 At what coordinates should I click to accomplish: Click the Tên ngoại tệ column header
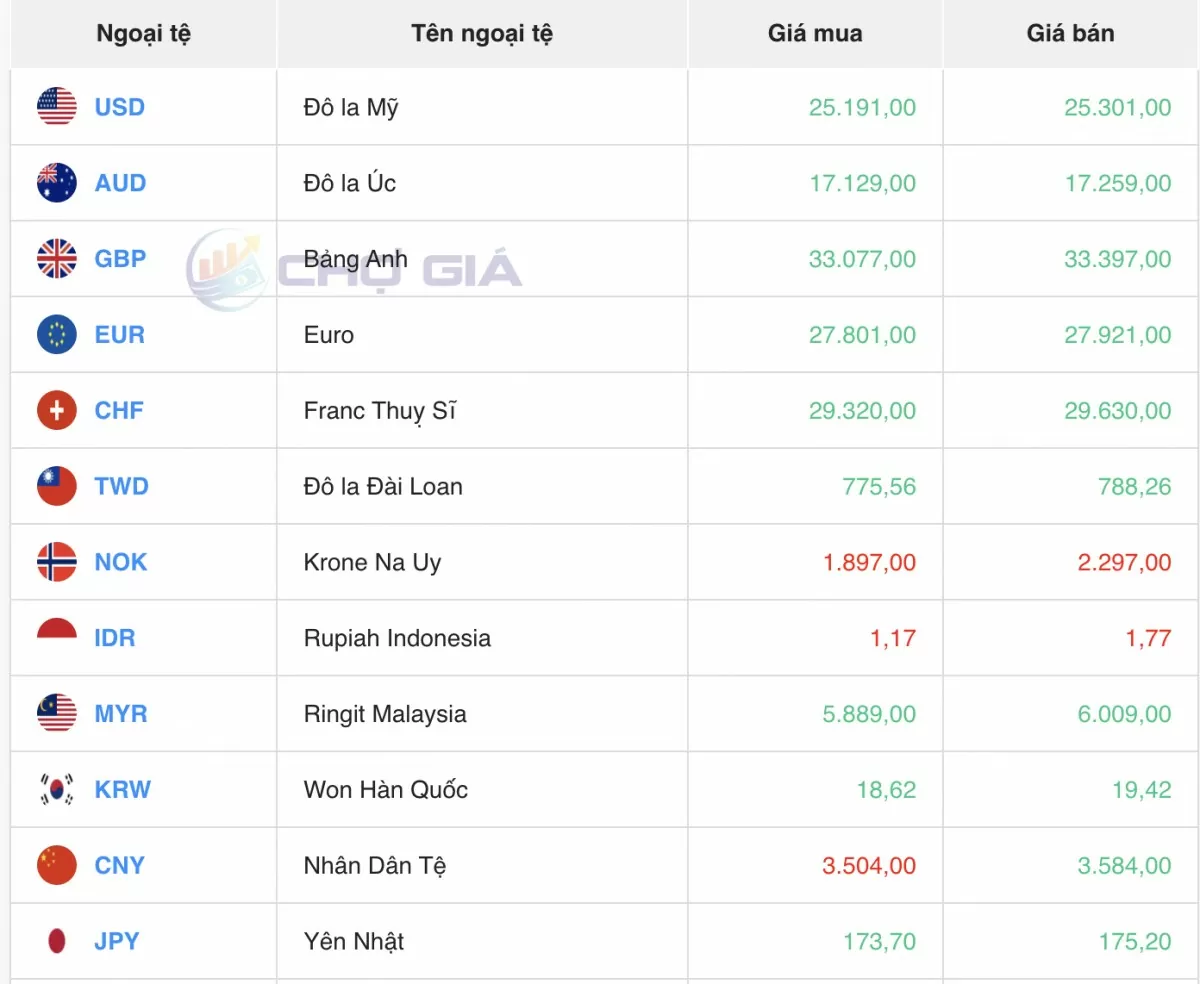point(482,34)
